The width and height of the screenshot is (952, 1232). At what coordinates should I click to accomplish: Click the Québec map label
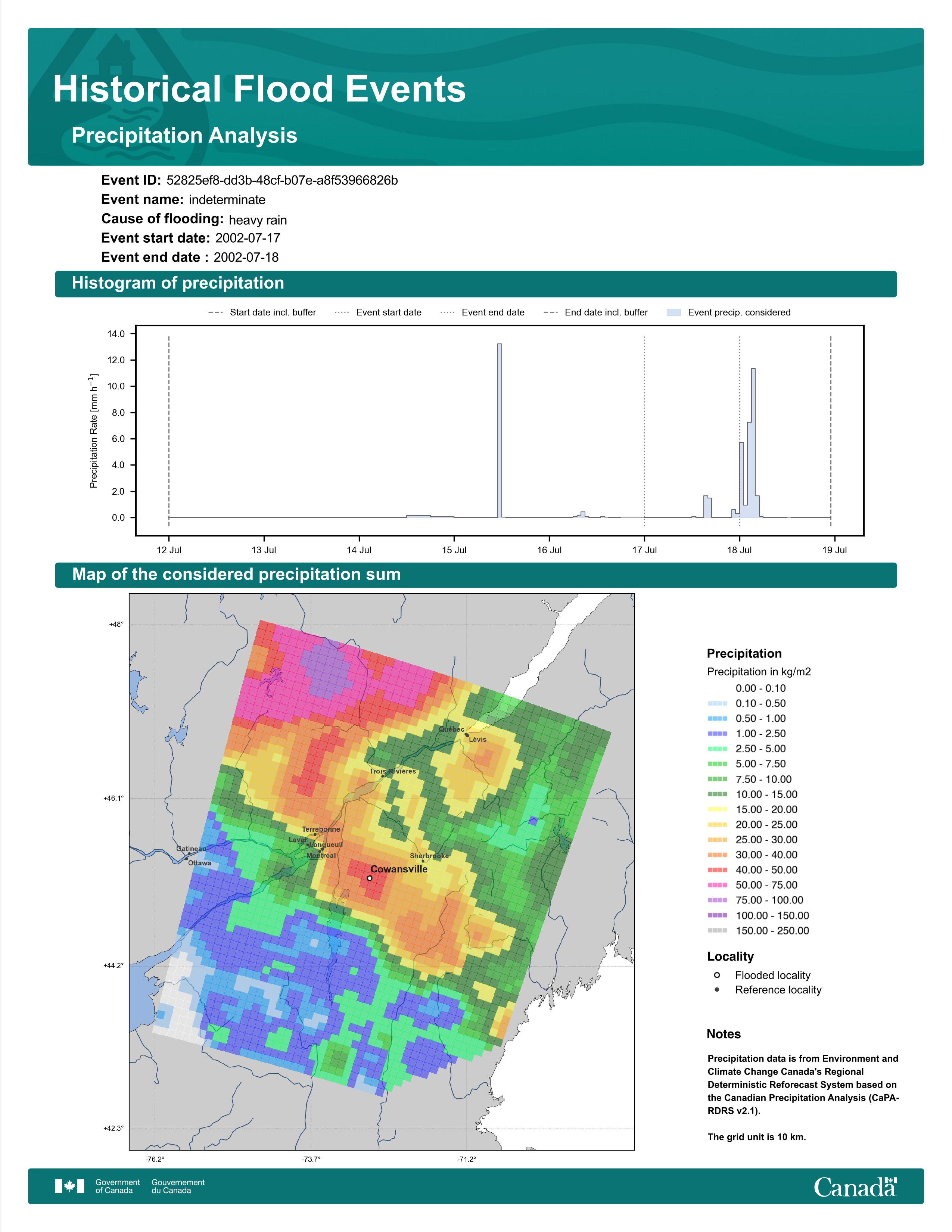click(452, 729)
